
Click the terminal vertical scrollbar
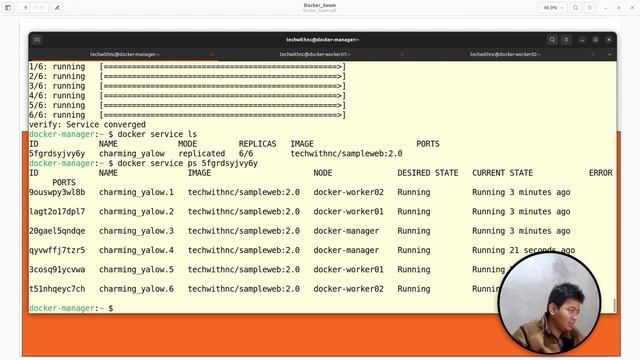coord(614,304)
